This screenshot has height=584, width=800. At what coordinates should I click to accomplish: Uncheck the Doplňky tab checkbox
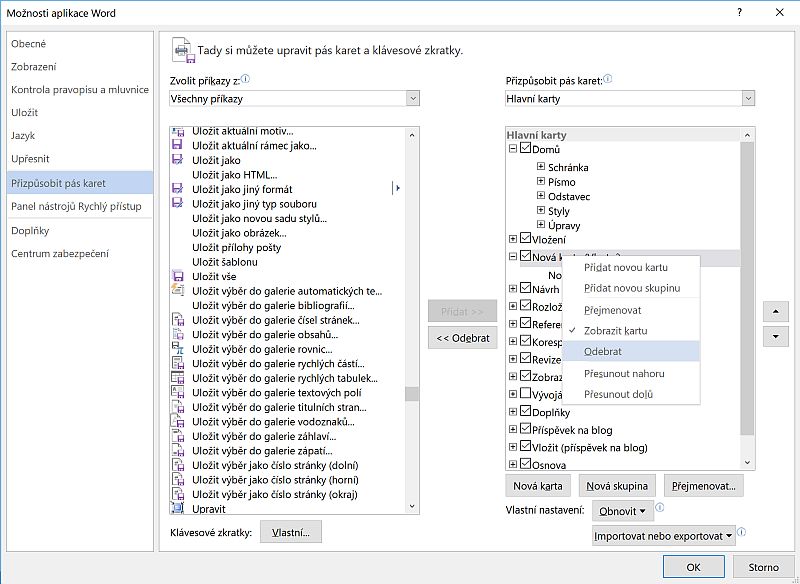(526, 411)
